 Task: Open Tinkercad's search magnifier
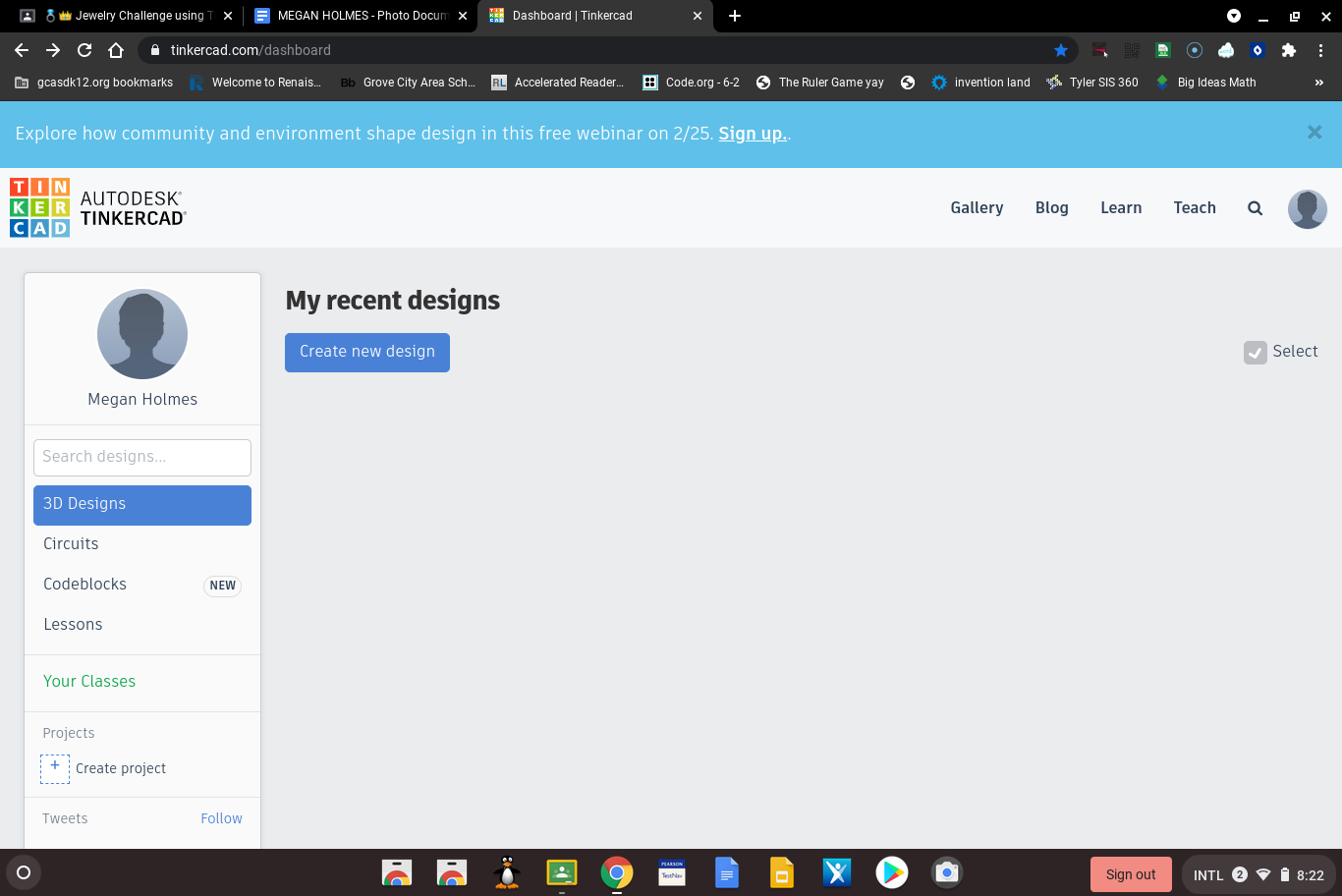(1255, 207)
